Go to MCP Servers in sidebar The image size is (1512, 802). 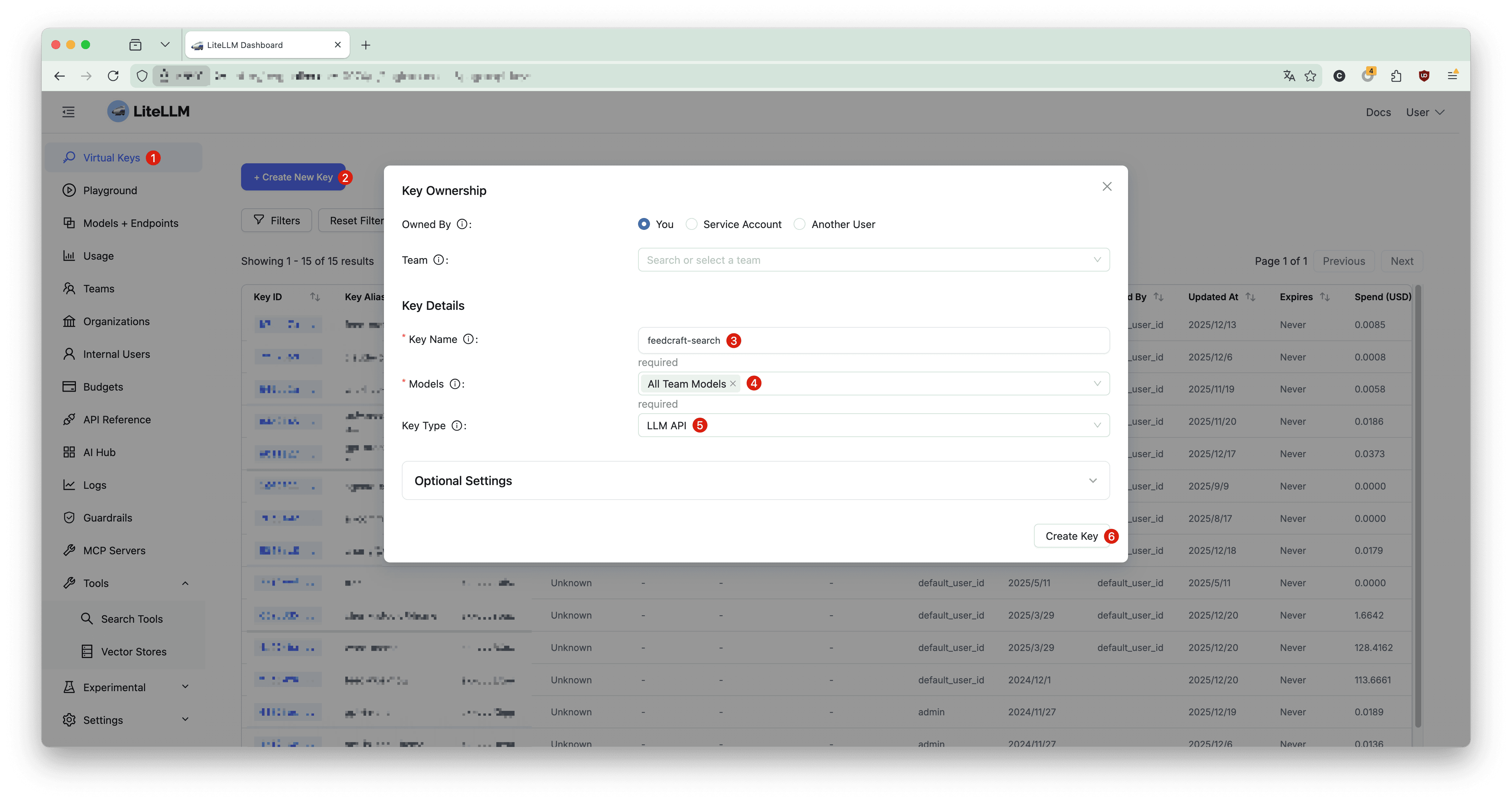tap(114, 550)
